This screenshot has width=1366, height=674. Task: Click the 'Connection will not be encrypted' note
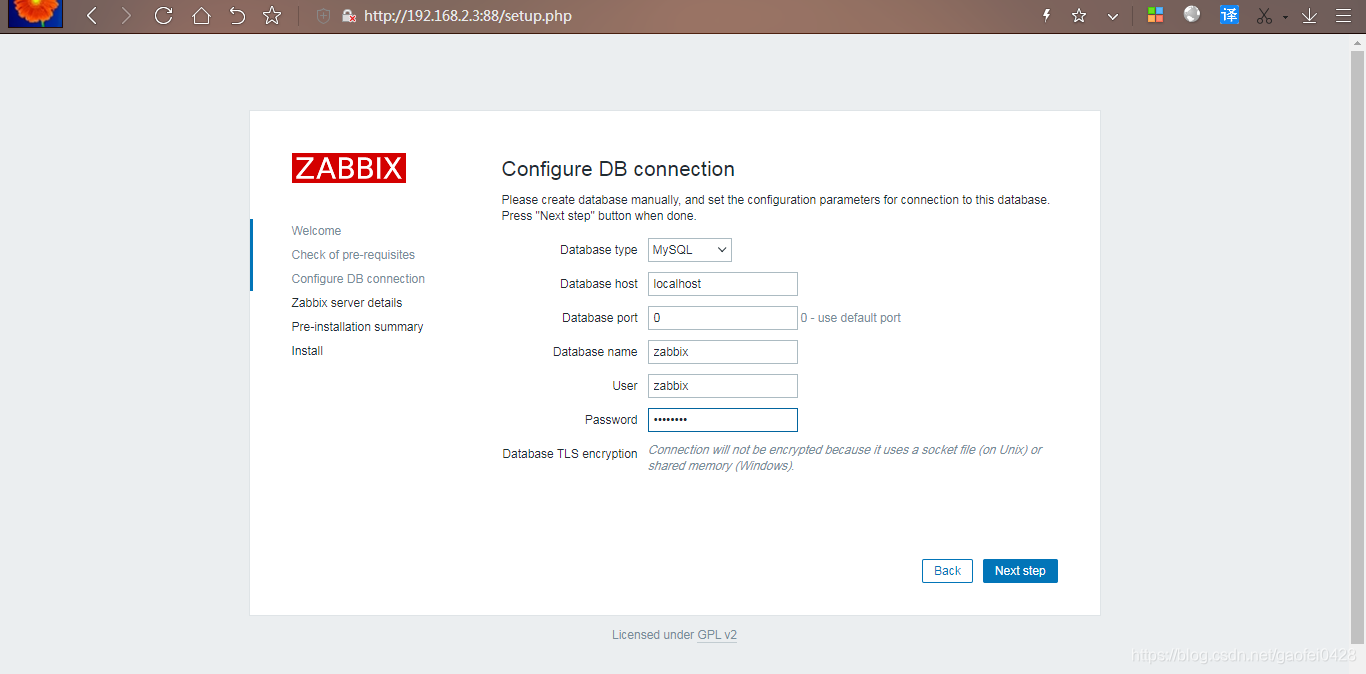[x=845, y=458]
